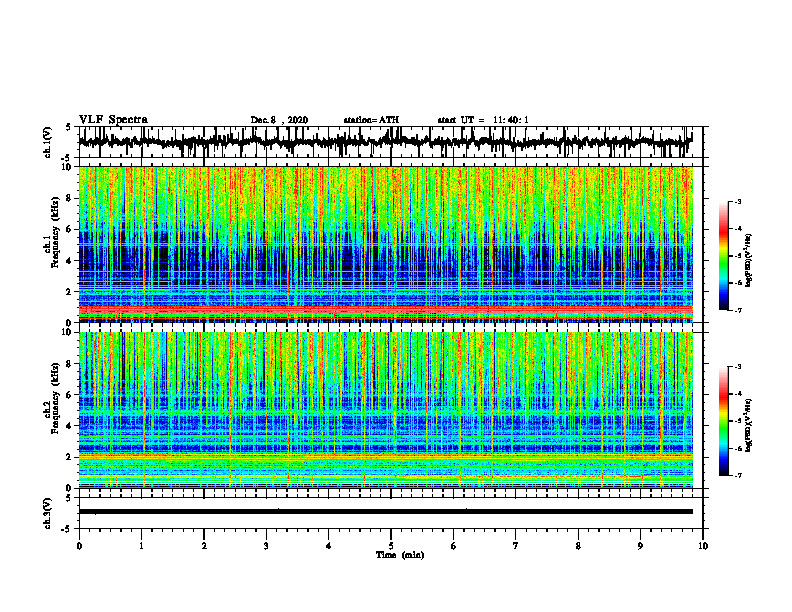The width and height of the screenshot is (792, 612).
Task: Select the "4" kHz tick on ch.2 axis
Action: 70,426
